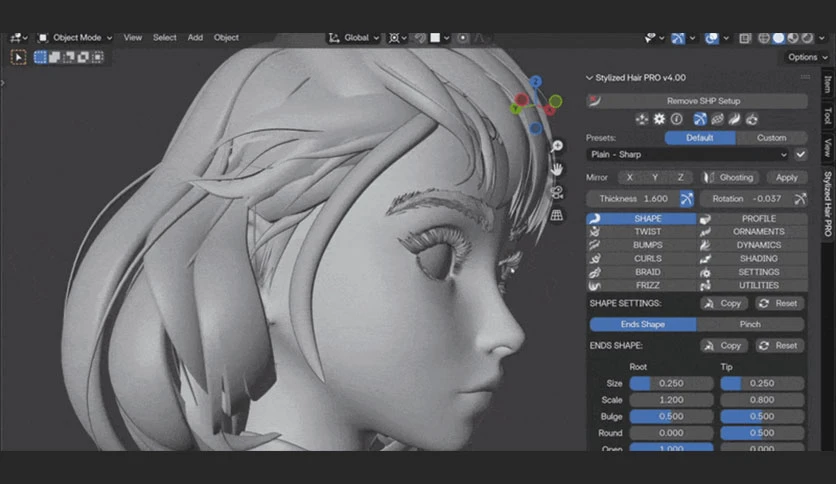Open the Plain - Sharp preset dropdown
Screen dimensions: 836x484
point(688,155)
